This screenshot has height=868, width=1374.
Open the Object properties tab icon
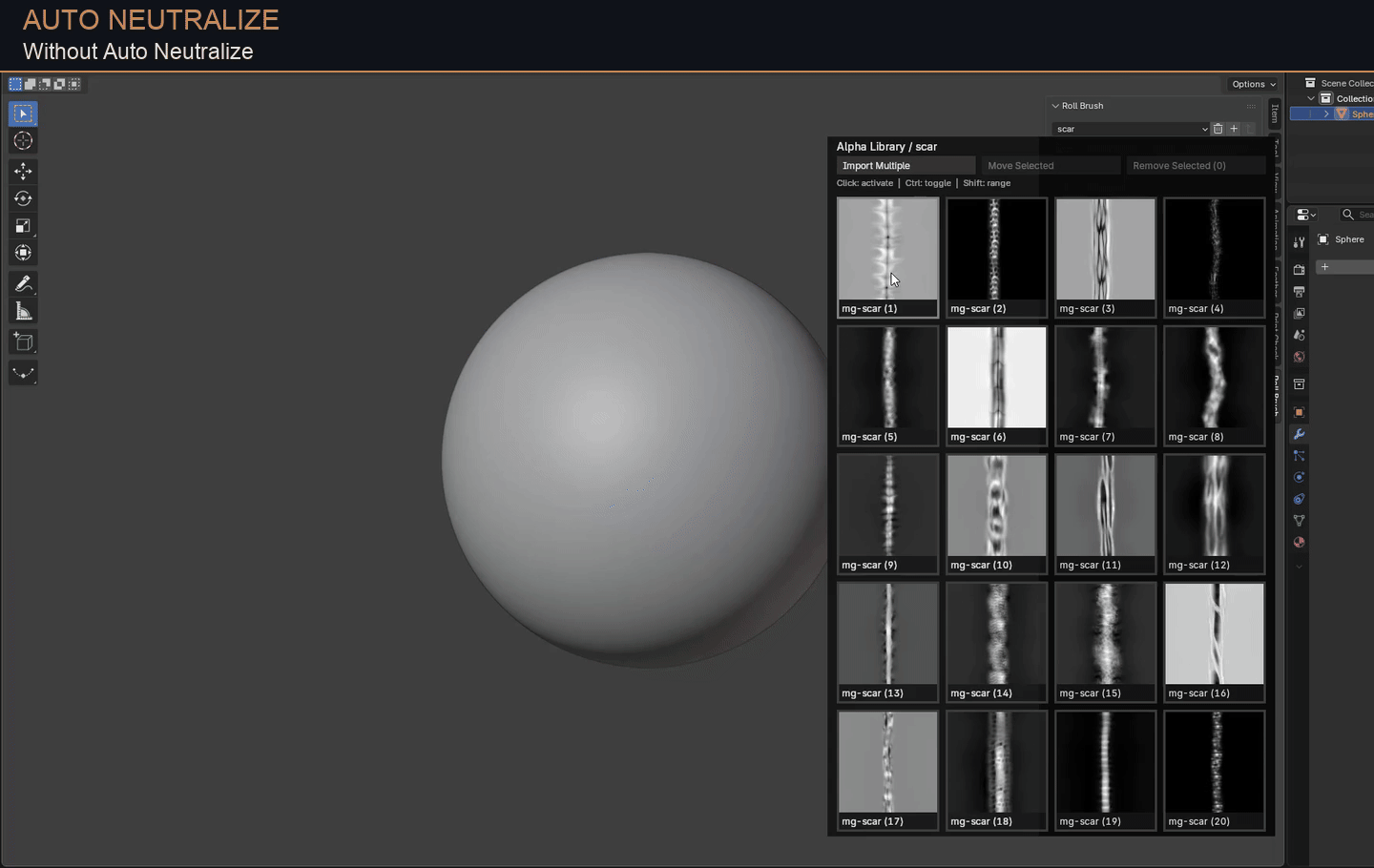(1299, 412)
